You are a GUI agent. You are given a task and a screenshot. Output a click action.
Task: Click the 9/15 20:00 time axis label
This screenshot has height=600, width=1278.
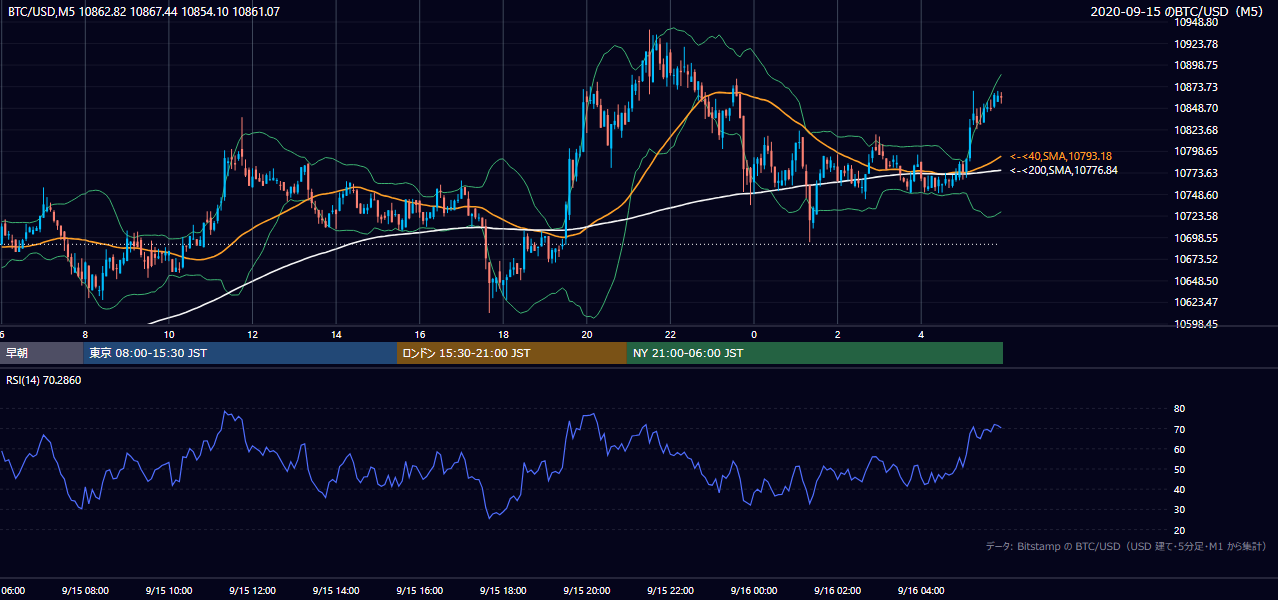(x=586, y=590)
